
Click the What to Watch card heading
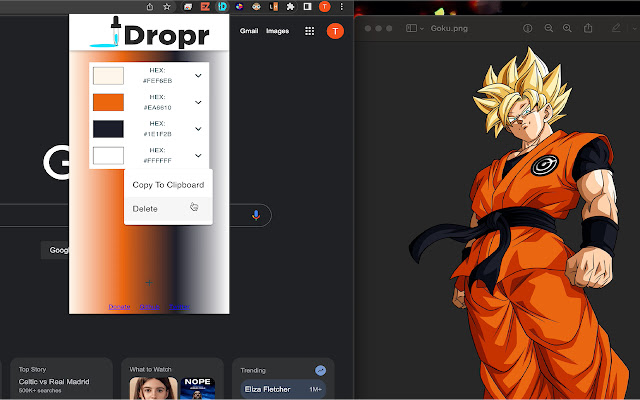coord(150,369)
